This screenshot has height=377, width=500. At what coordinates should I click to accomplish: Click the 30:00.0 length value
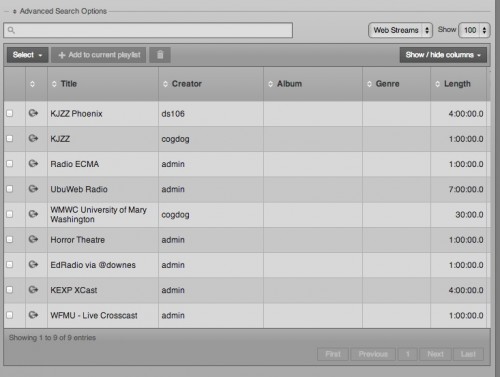[x=469, y=215]
